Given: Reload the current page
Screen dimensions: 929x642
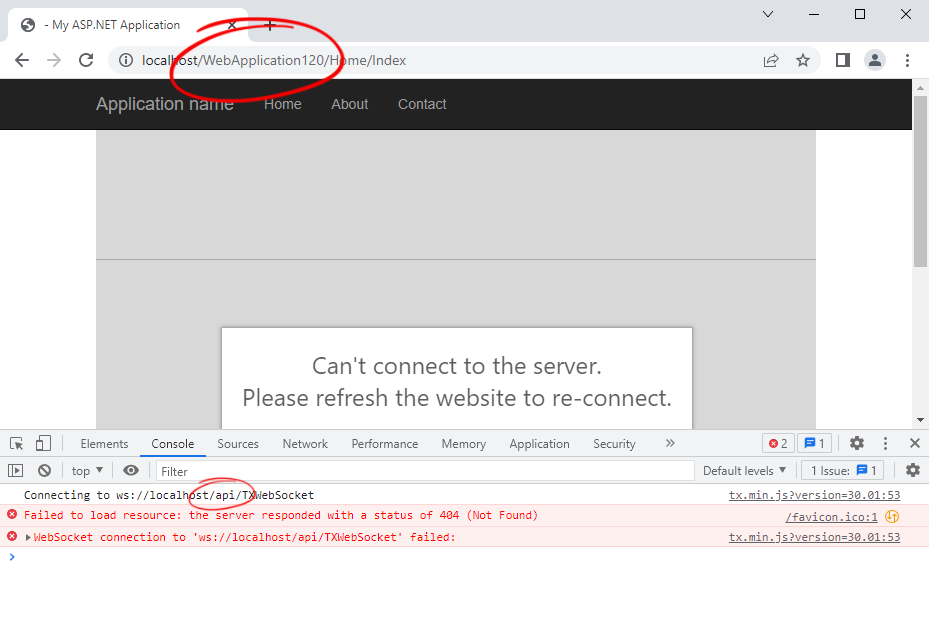Looking at the screenshot, I should point(87,60).
